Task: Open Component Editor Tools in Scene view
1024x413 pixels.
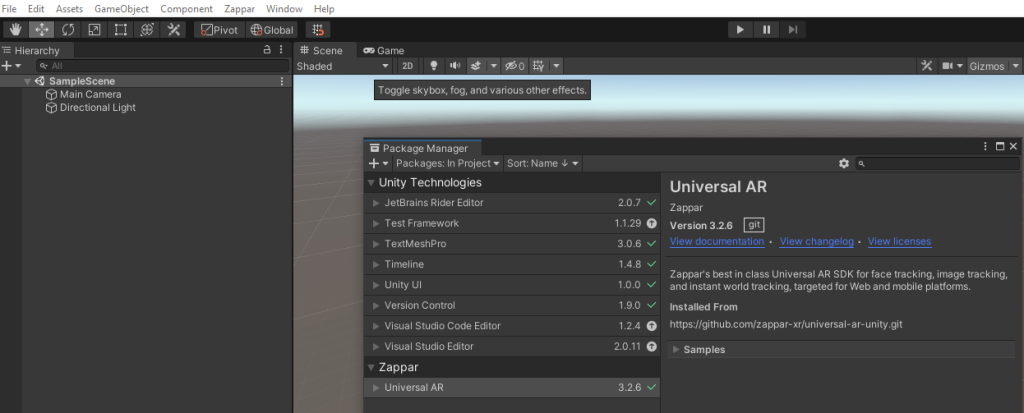Action: [x=926, y=66]
